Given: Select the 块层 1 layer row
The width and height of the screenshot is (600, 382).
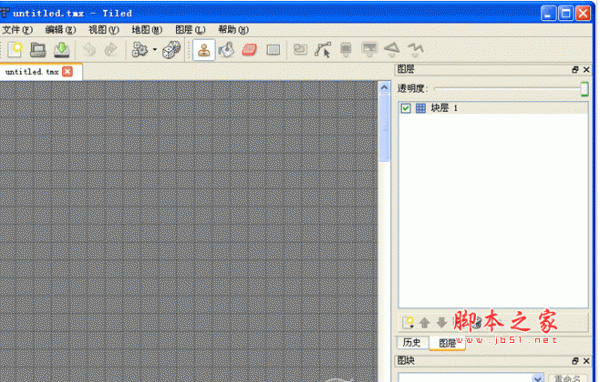Looking at the screenshot, I should click(493, 108).
